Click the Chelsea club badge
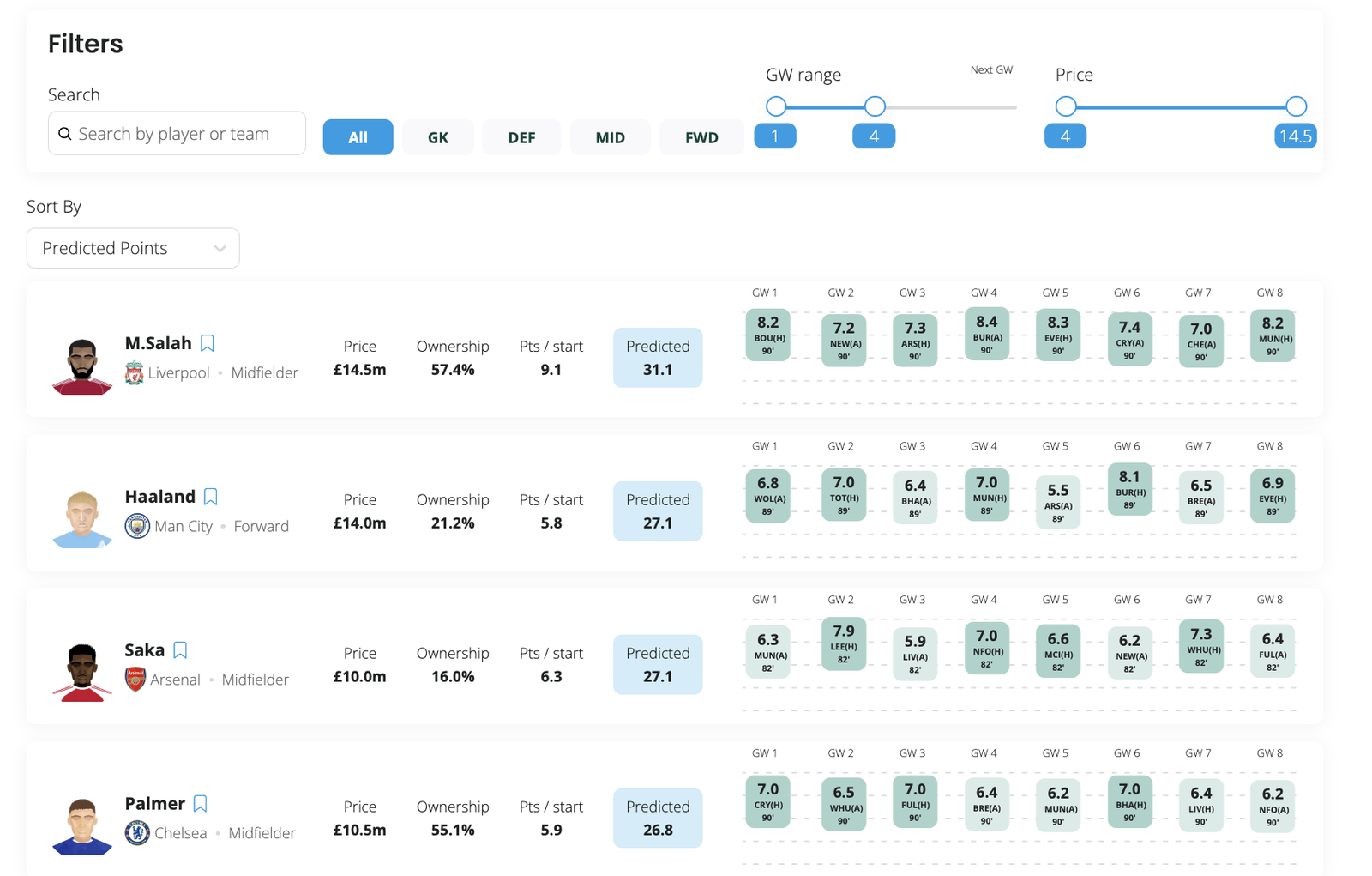Viewport: 1372px width, 876px height. (137, 833)
